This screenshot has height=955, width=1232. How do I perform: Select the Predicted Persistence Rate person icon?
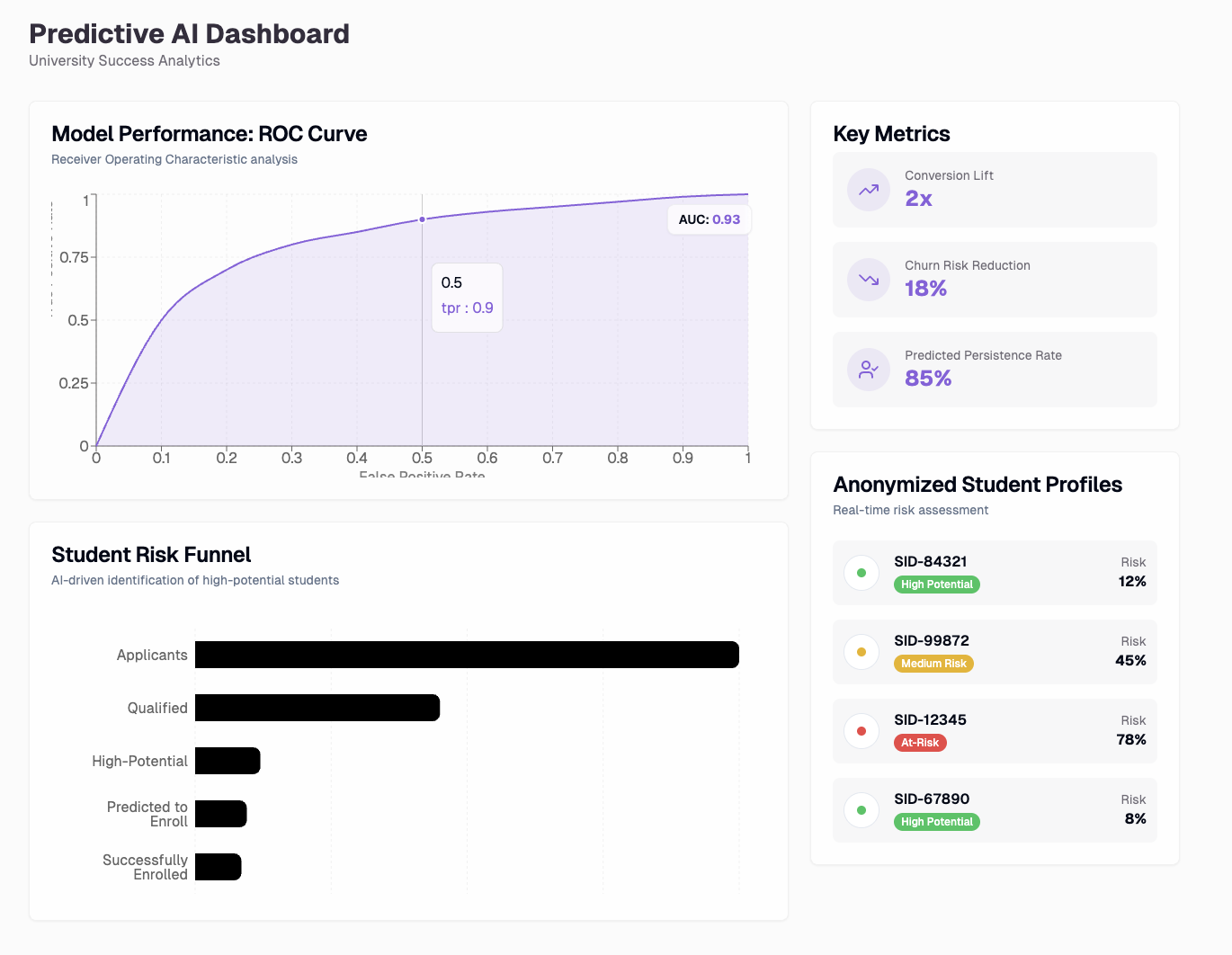click(868, 370)
